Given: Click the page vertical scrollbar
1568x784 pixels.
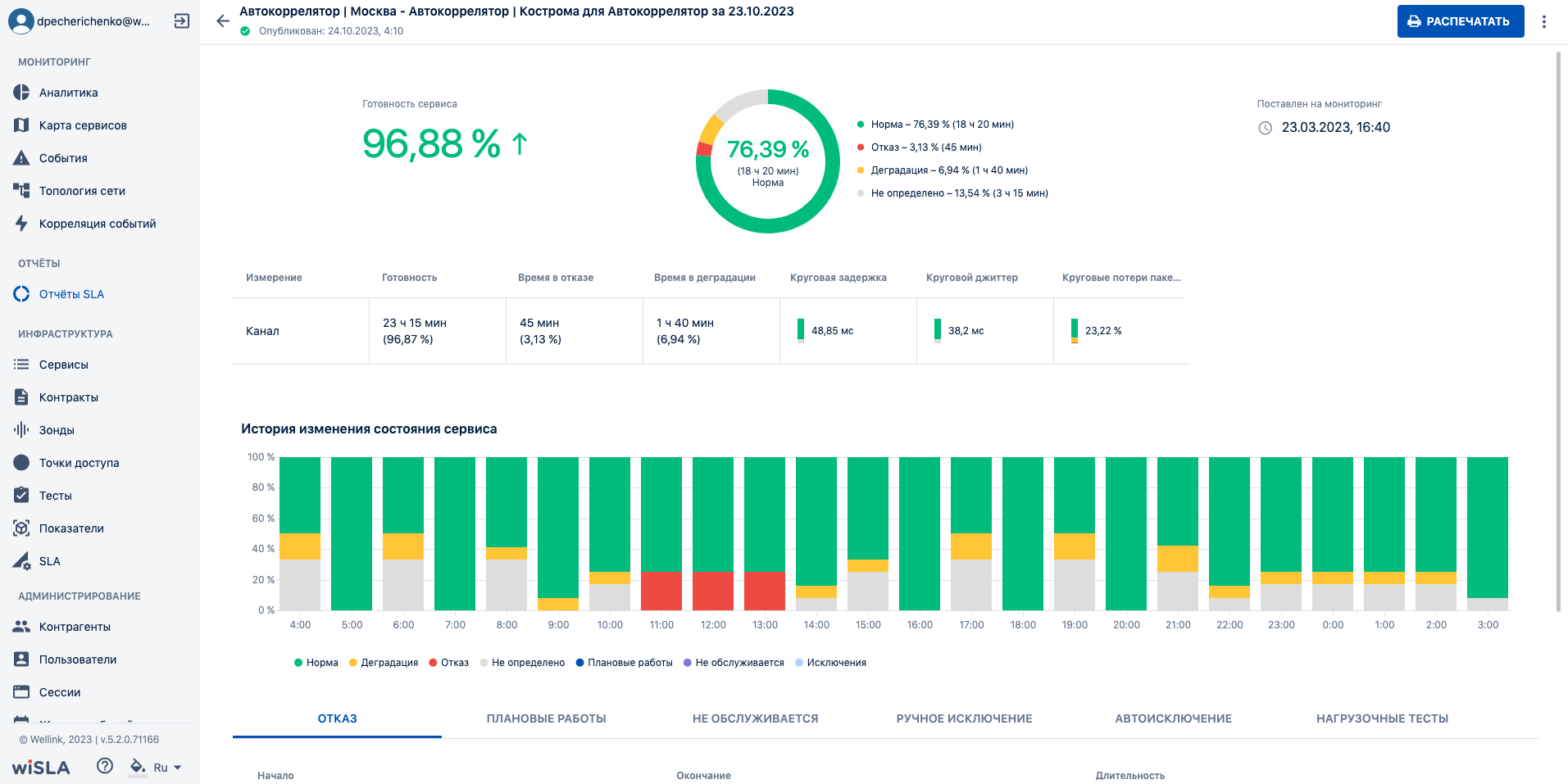Looking at the screenshot, I should tap(1559, 331).
